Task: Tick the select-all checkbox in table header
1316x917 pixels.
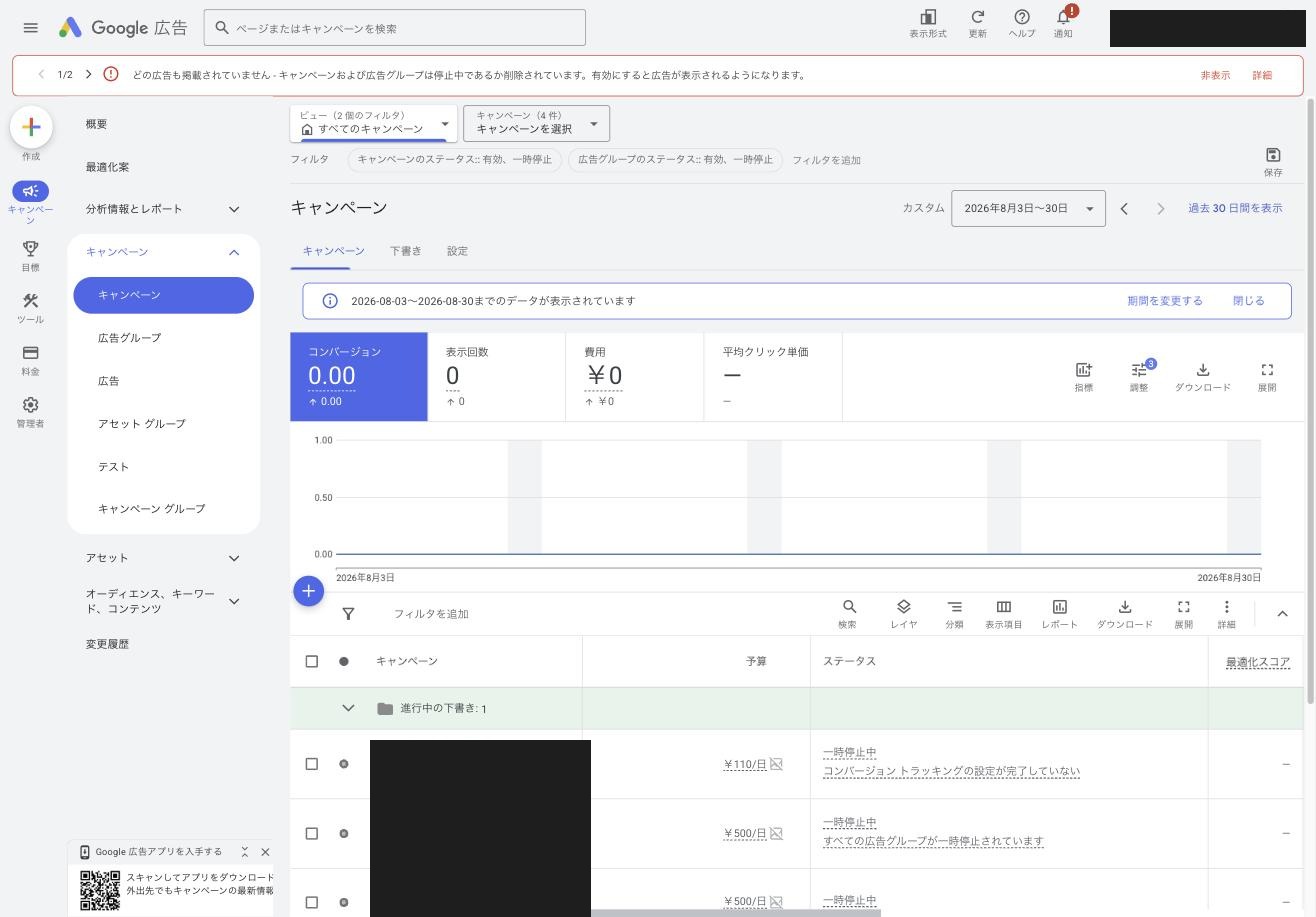Action: (312, 661)
